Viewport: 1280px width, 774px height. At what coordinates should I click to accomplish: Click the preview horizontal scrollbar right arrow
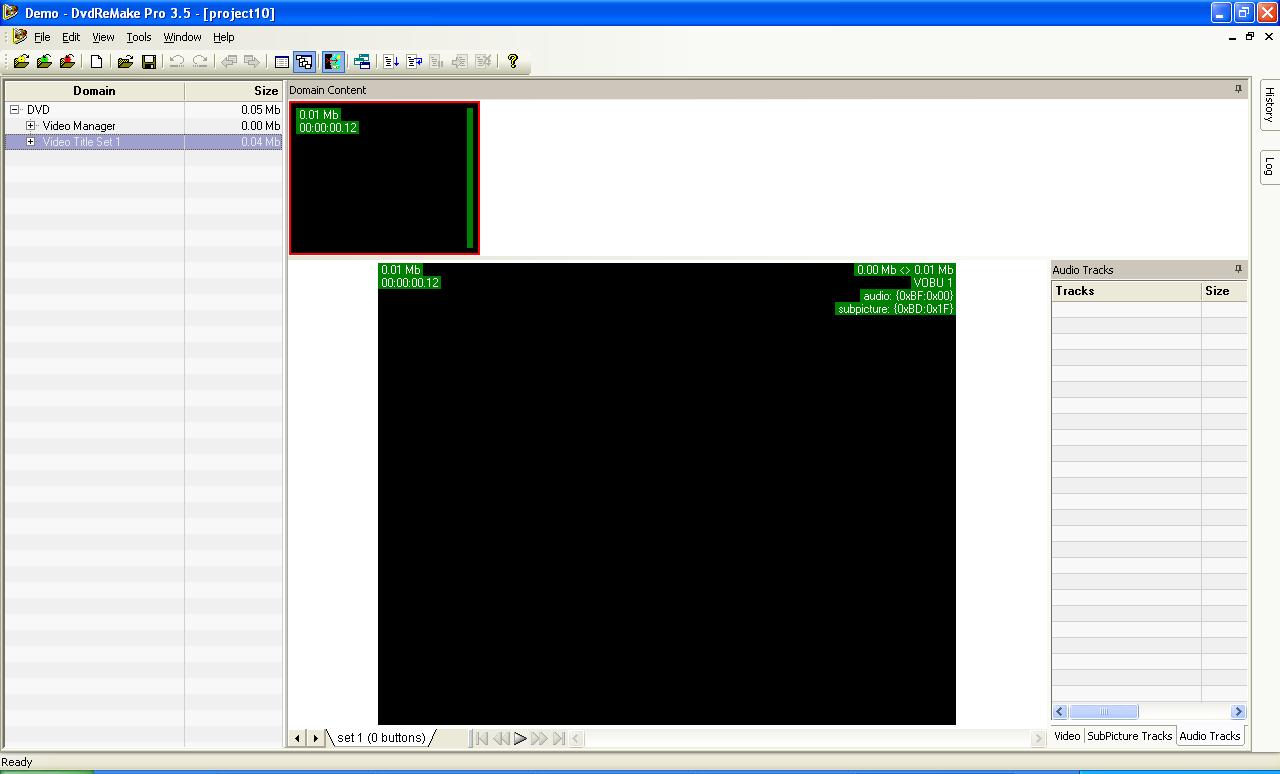click(1038, 739)
